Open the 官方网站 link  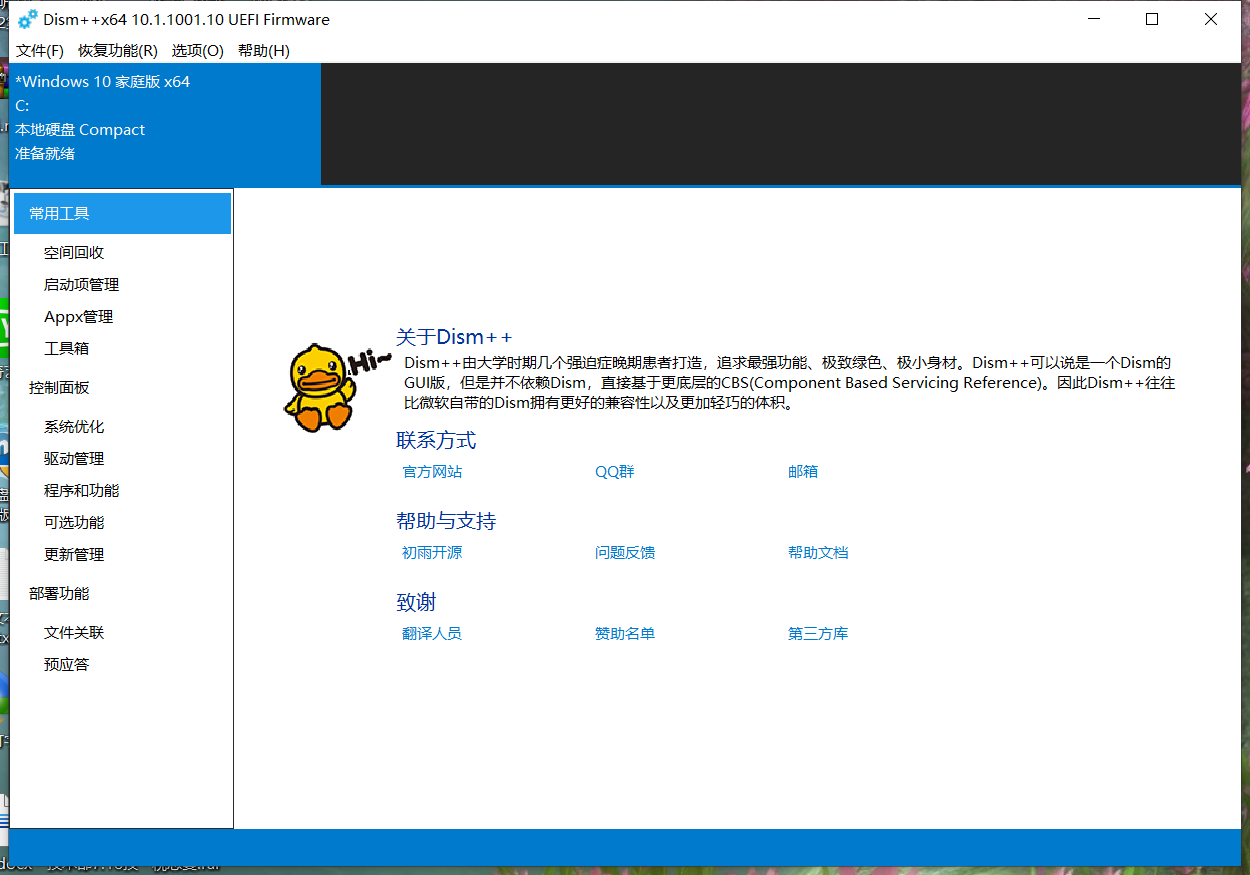(432, 472)
